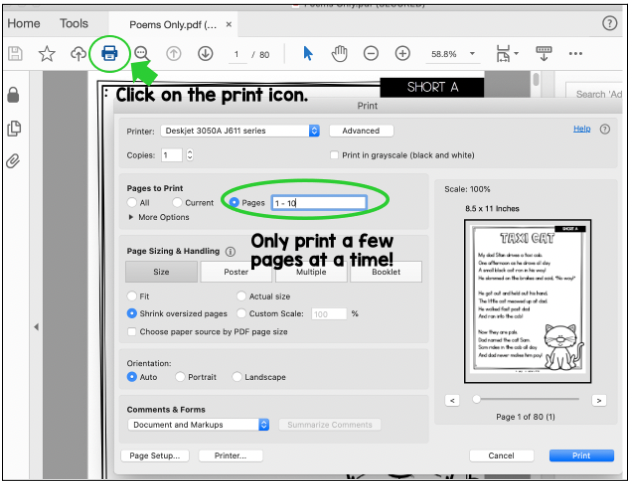The height and width of the screenshot is (484, 632).
Task: Zoom in with the plus icon
Action: click(402, 54)
